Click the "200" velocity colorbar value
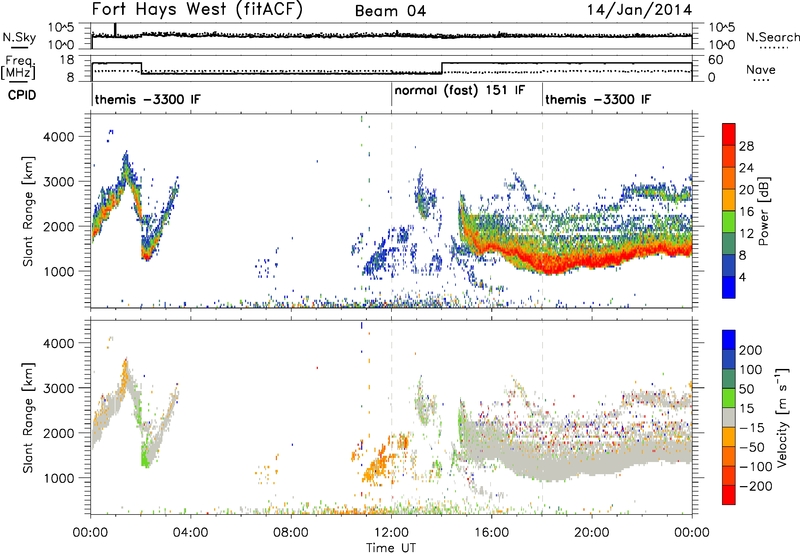Viewport: 800px width, 554px height. (751, 350)
